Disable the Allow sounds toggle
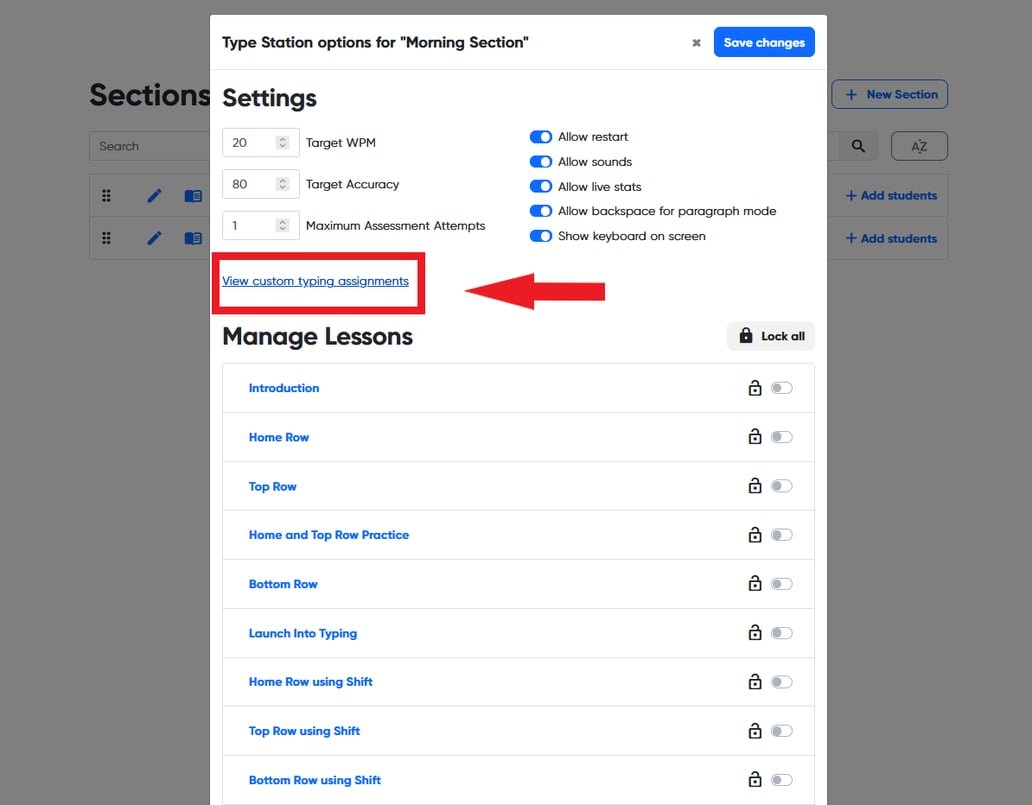The height and width of the screenshot is (805, 1032). click(x=540, y=161)
